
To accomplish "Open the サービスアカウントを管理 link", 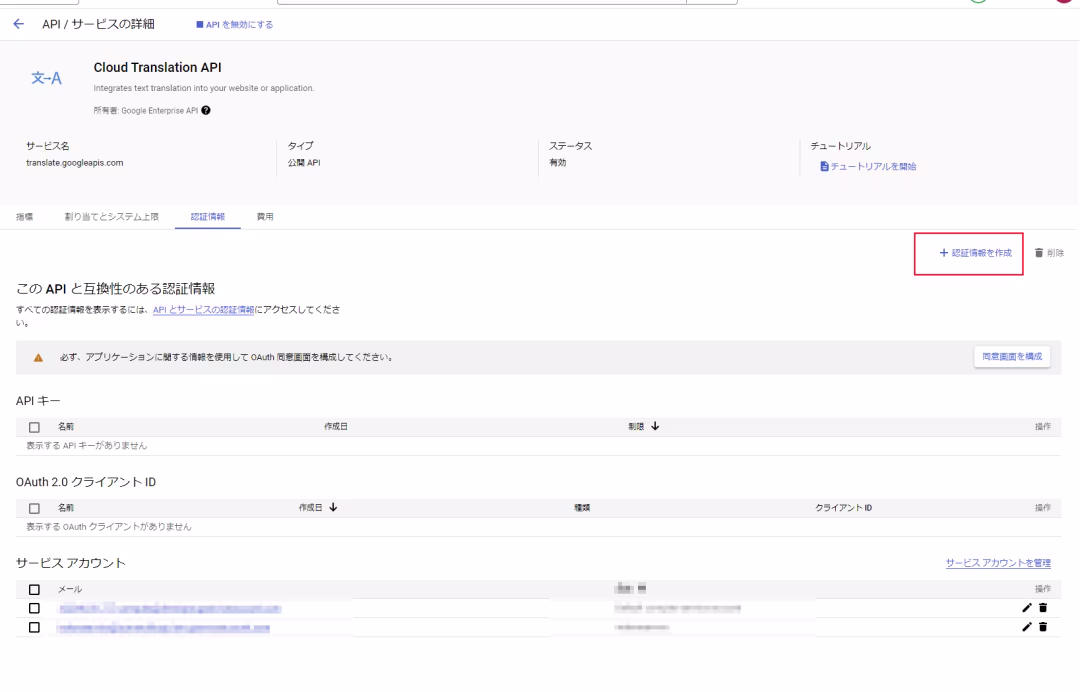I will tap(998, 563).
